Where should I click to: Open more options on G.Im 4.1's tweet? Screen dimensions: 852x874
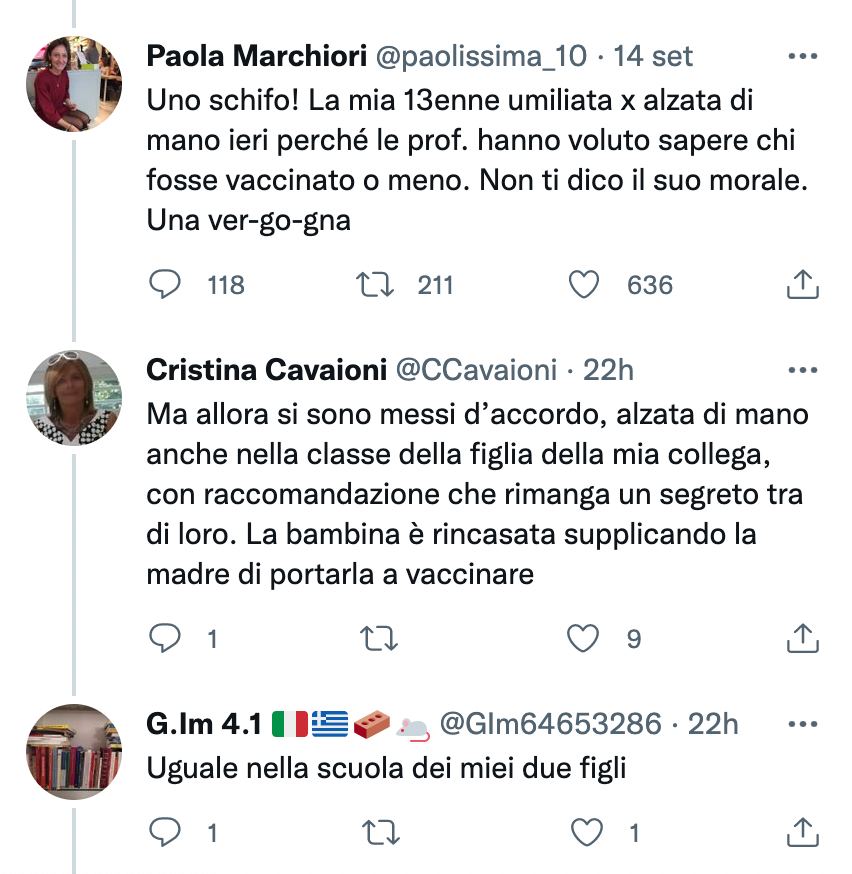802,724
